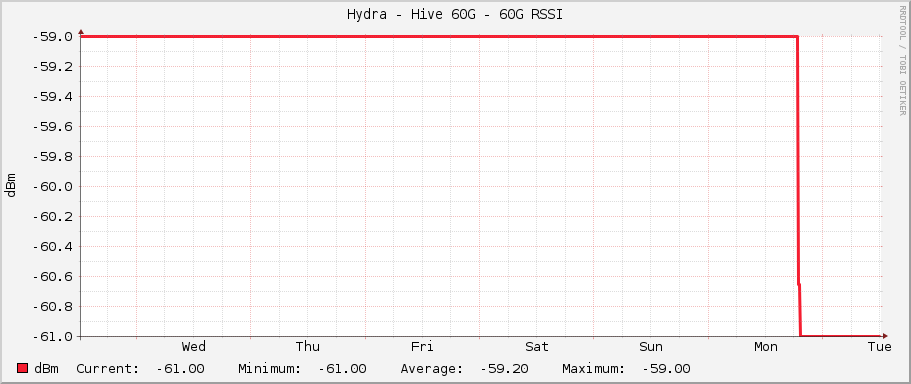Click the 'Thu' x-axis label
The width and height of the screenshot is (911, 384).
(307, 347)
